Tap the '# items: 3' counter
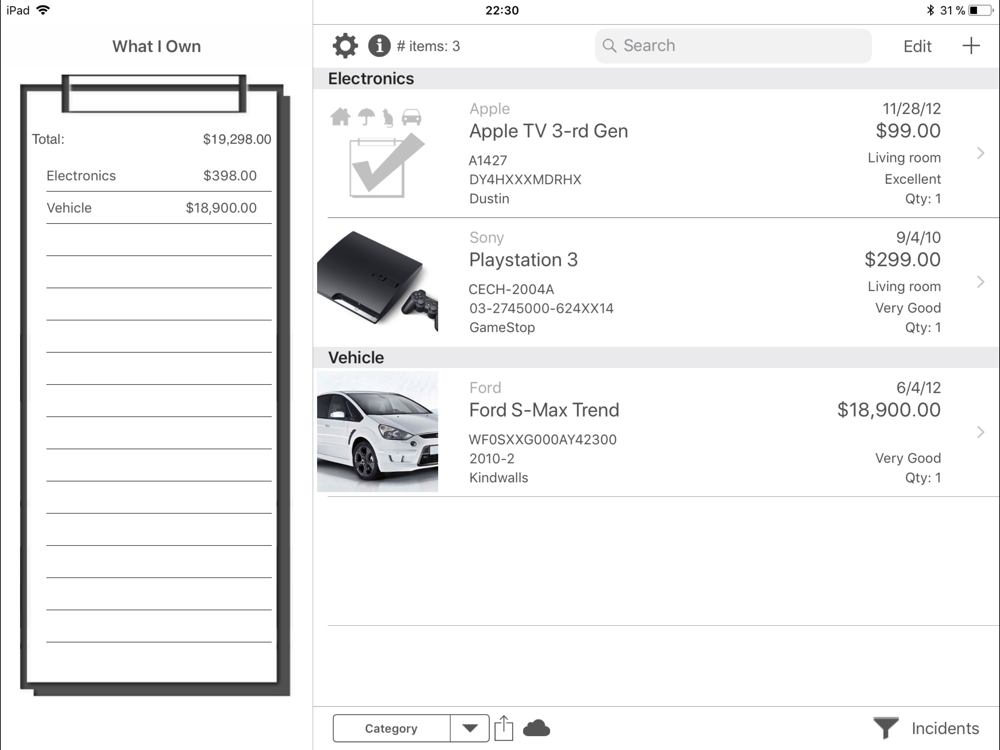The width and height of the screenshot is (1000, 750). [428, 46]
